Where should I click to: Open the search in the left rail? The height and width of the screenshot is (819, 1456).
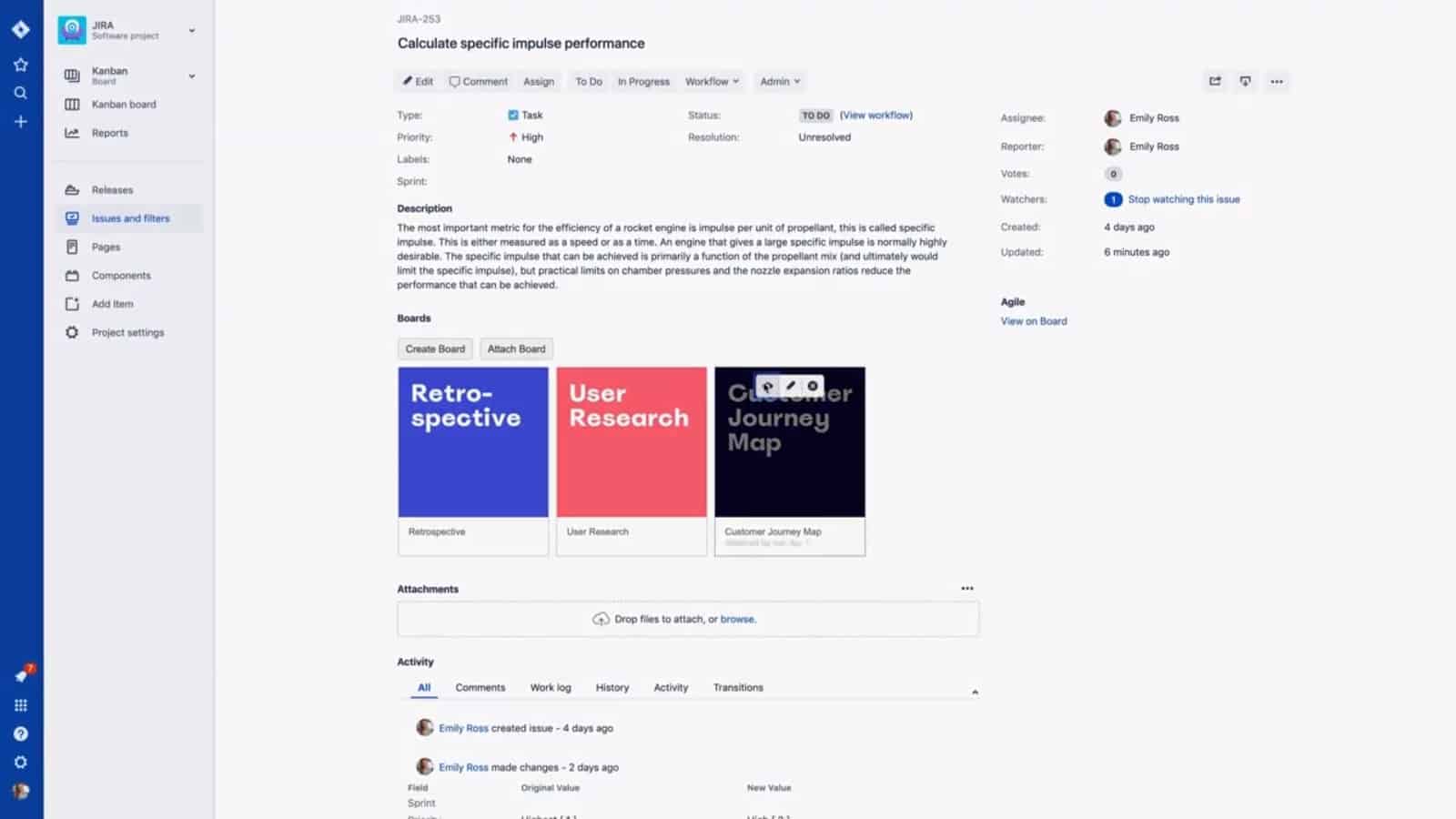[x=20, y=92]
